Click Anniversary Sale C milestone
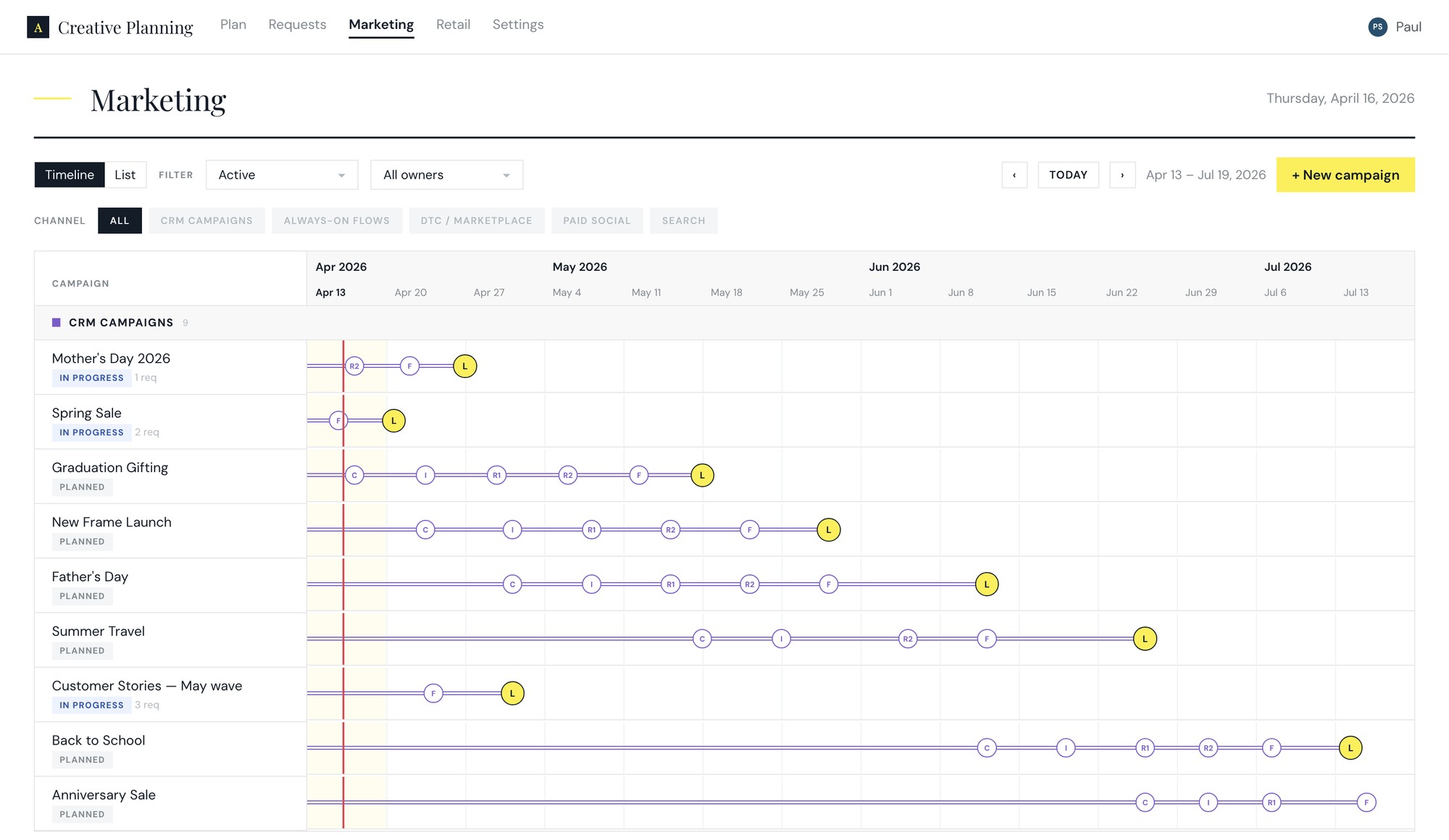The image size is (1449, 840). pos(1145,802)
